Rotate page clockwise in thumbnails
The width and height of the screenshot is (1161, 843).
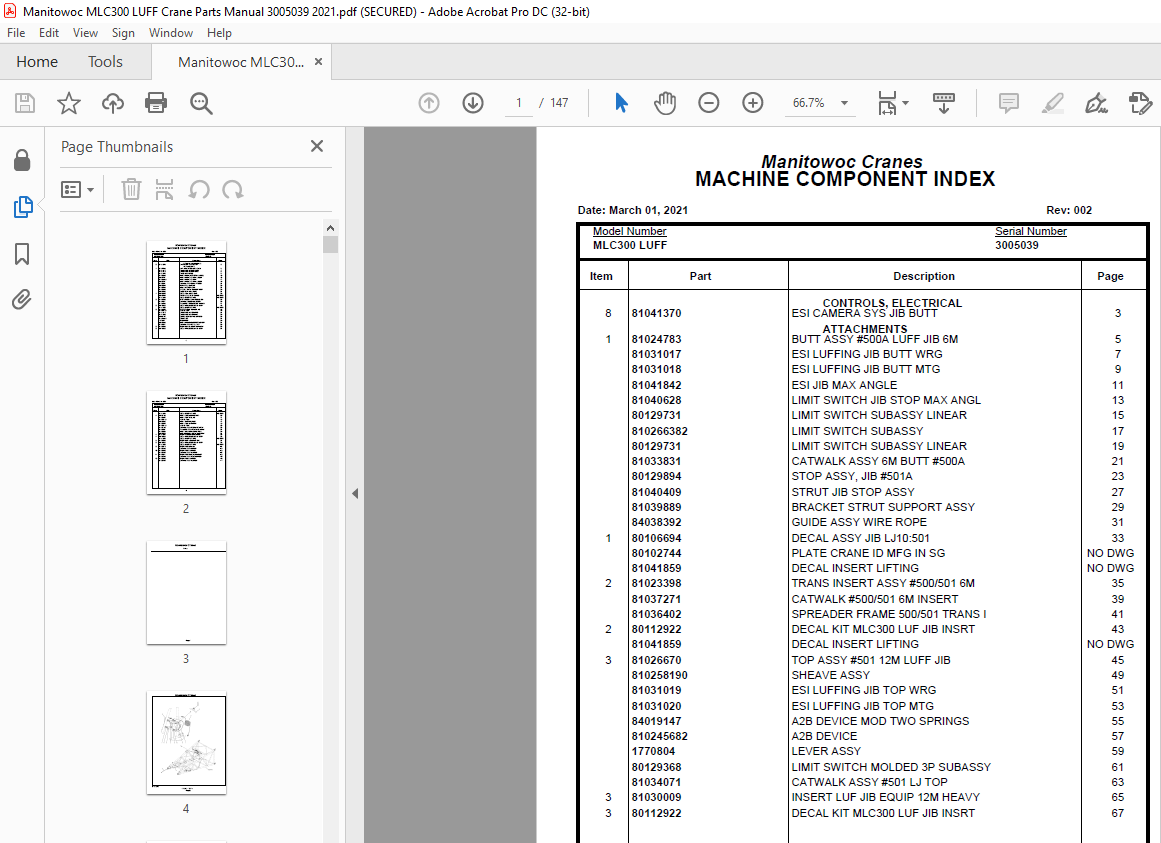pos(232,189)
